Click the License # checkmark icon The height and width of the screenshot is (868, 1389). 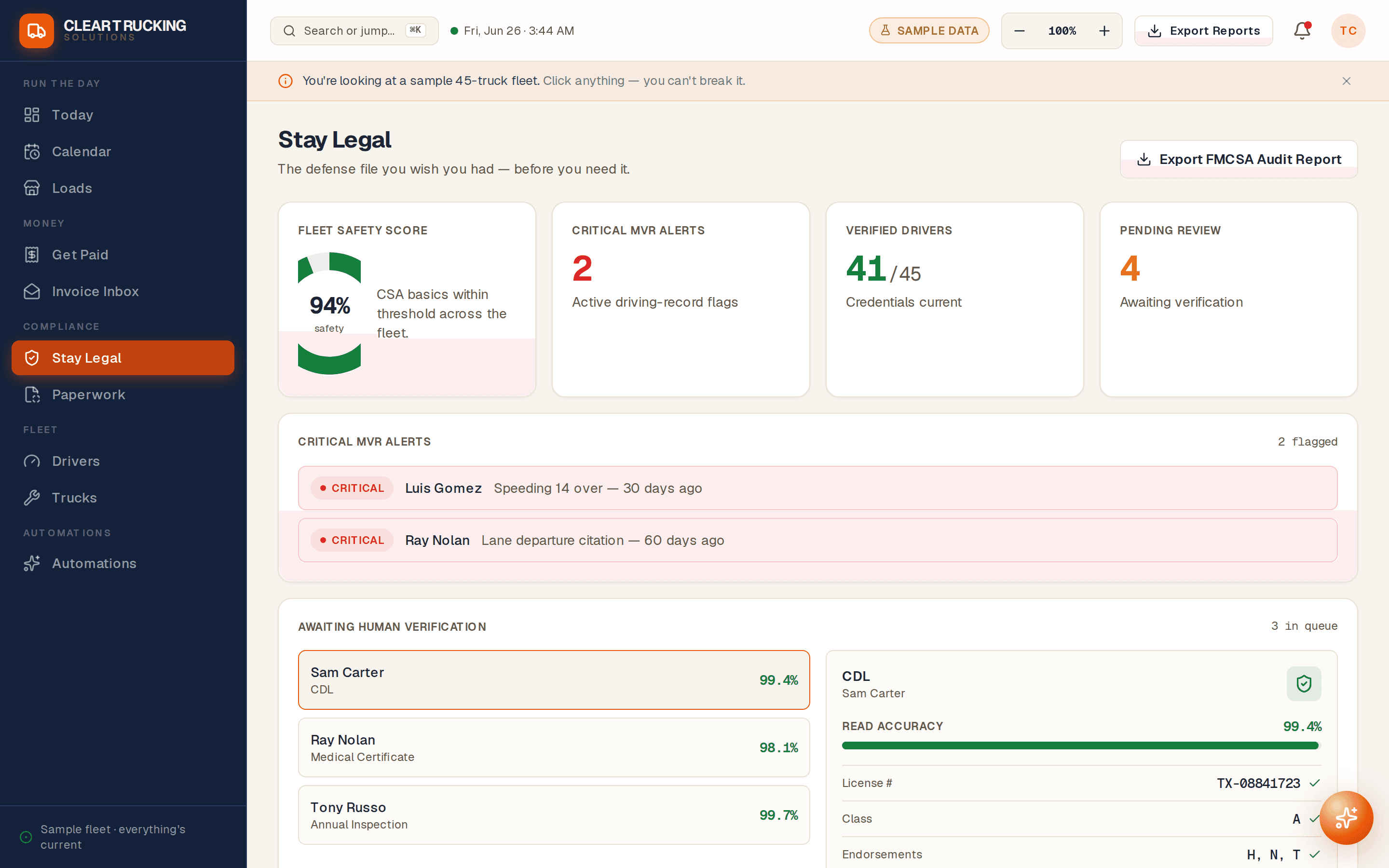click(1314, 783)
